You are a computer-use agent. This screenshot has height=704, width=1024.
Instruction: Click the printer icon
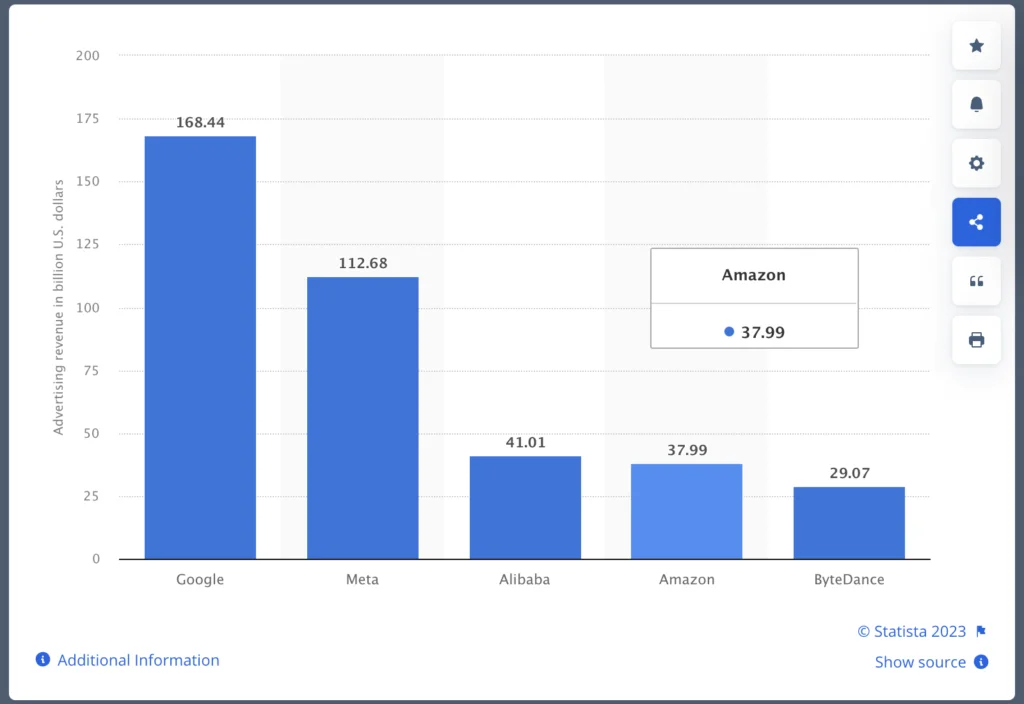tap(976, 340)
